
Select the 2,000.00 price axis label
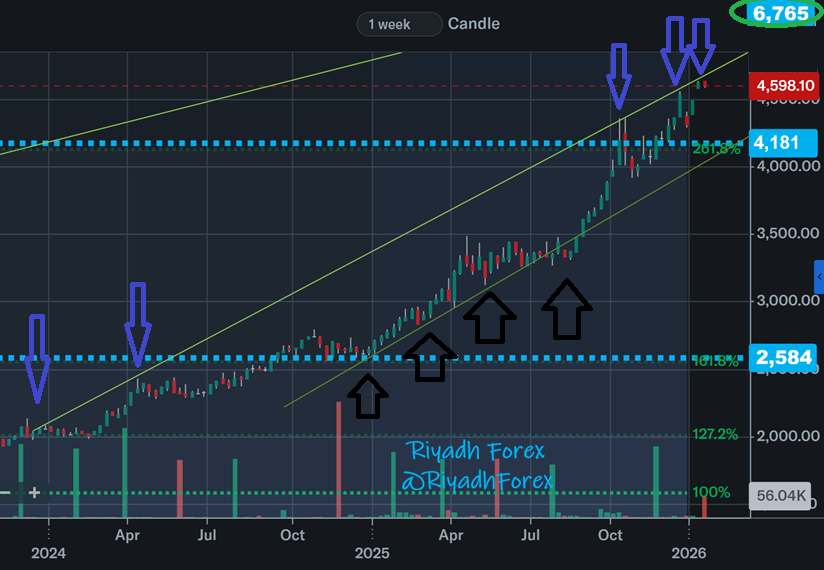(788, 436)
